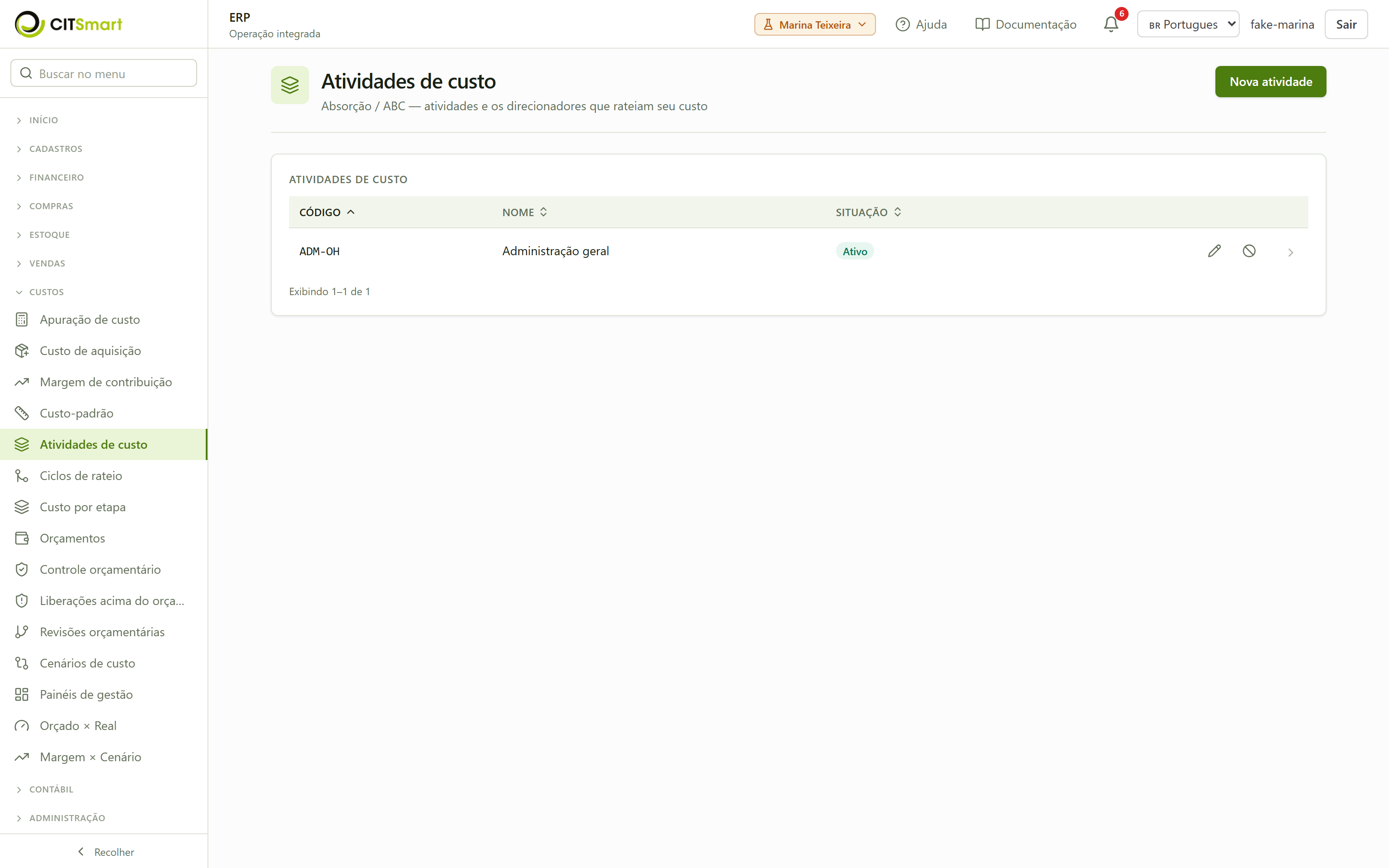1389x868 pixels.
Task: Open Revisões orçamentárias
Action: pos(104,632)
